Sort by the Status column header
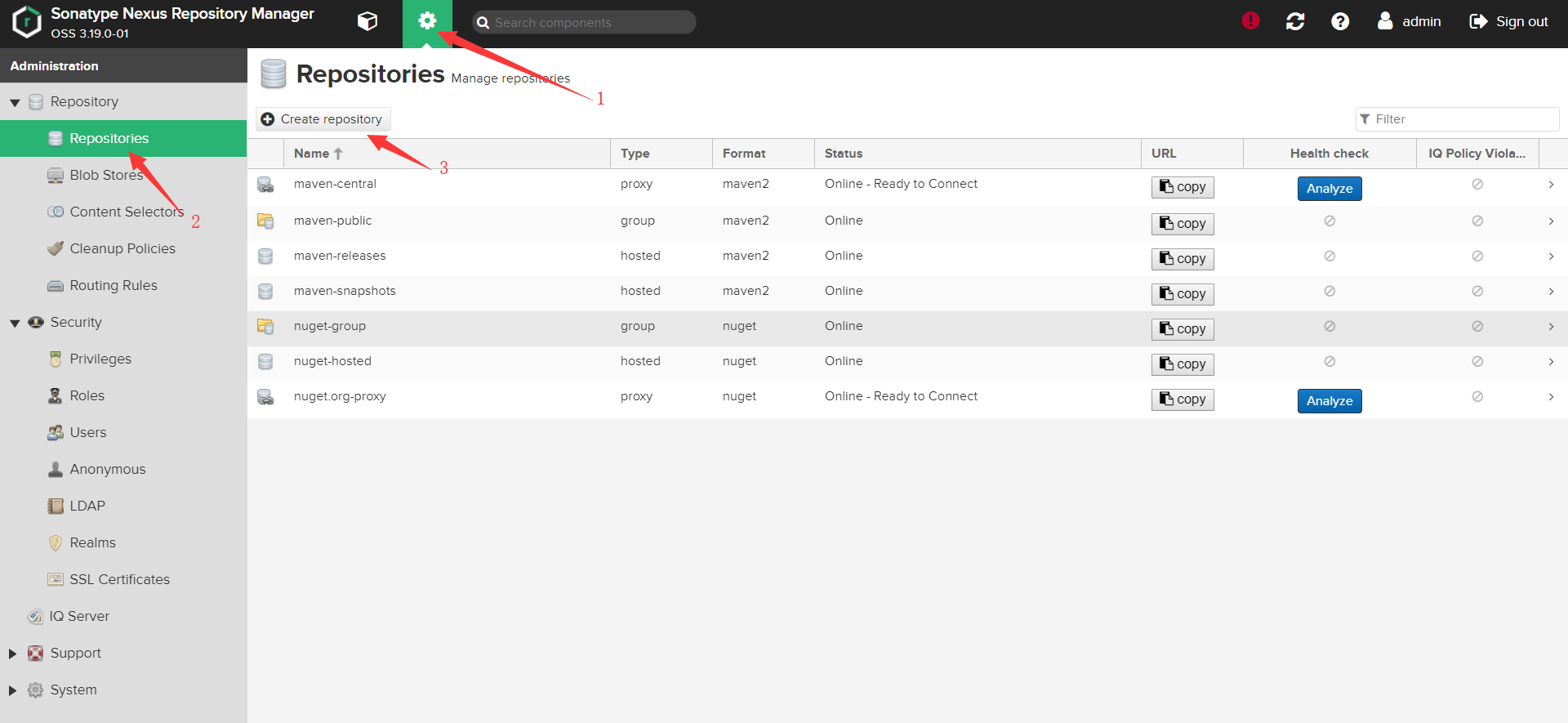1568x723 pixels. [x=978, y=154]
